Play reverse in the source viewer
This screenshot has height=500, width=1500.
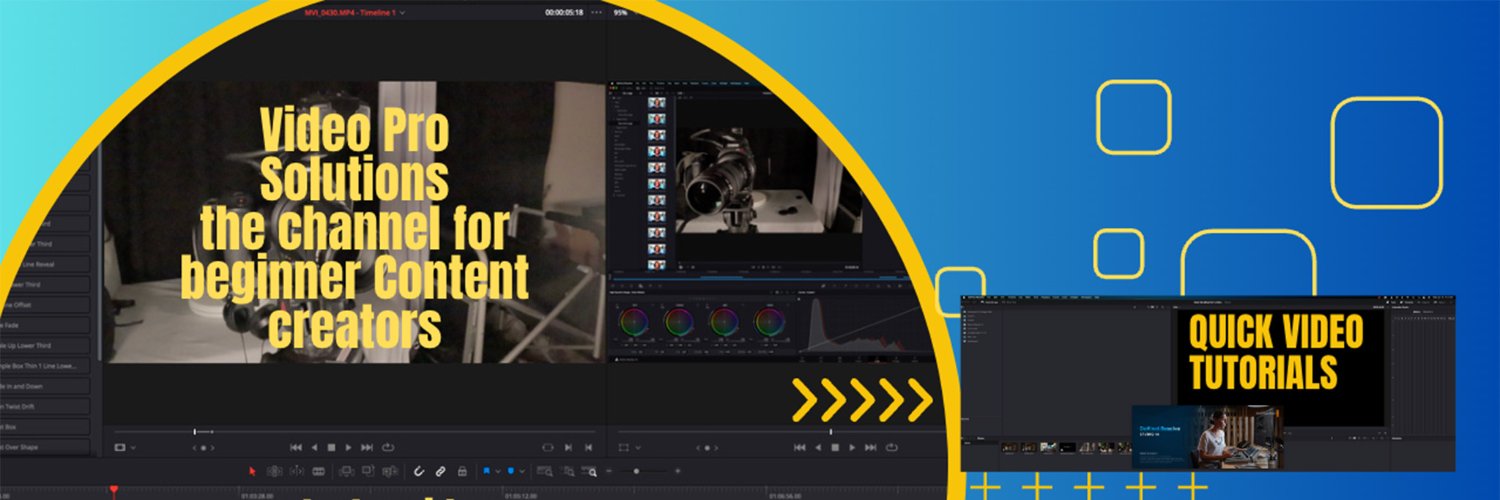point(314,447)
